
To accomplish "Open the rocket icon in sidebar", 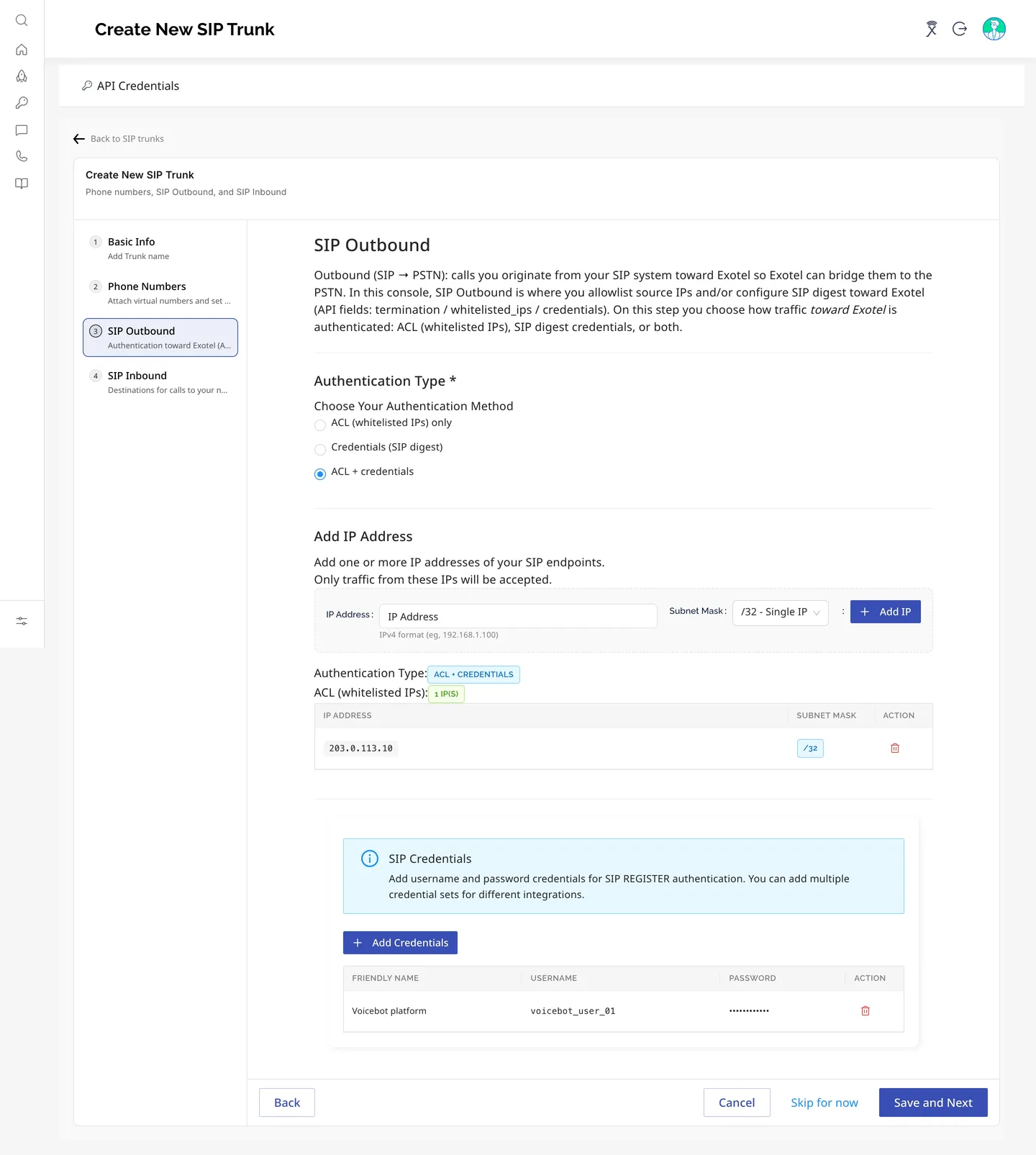I will [x=22, y=76].
